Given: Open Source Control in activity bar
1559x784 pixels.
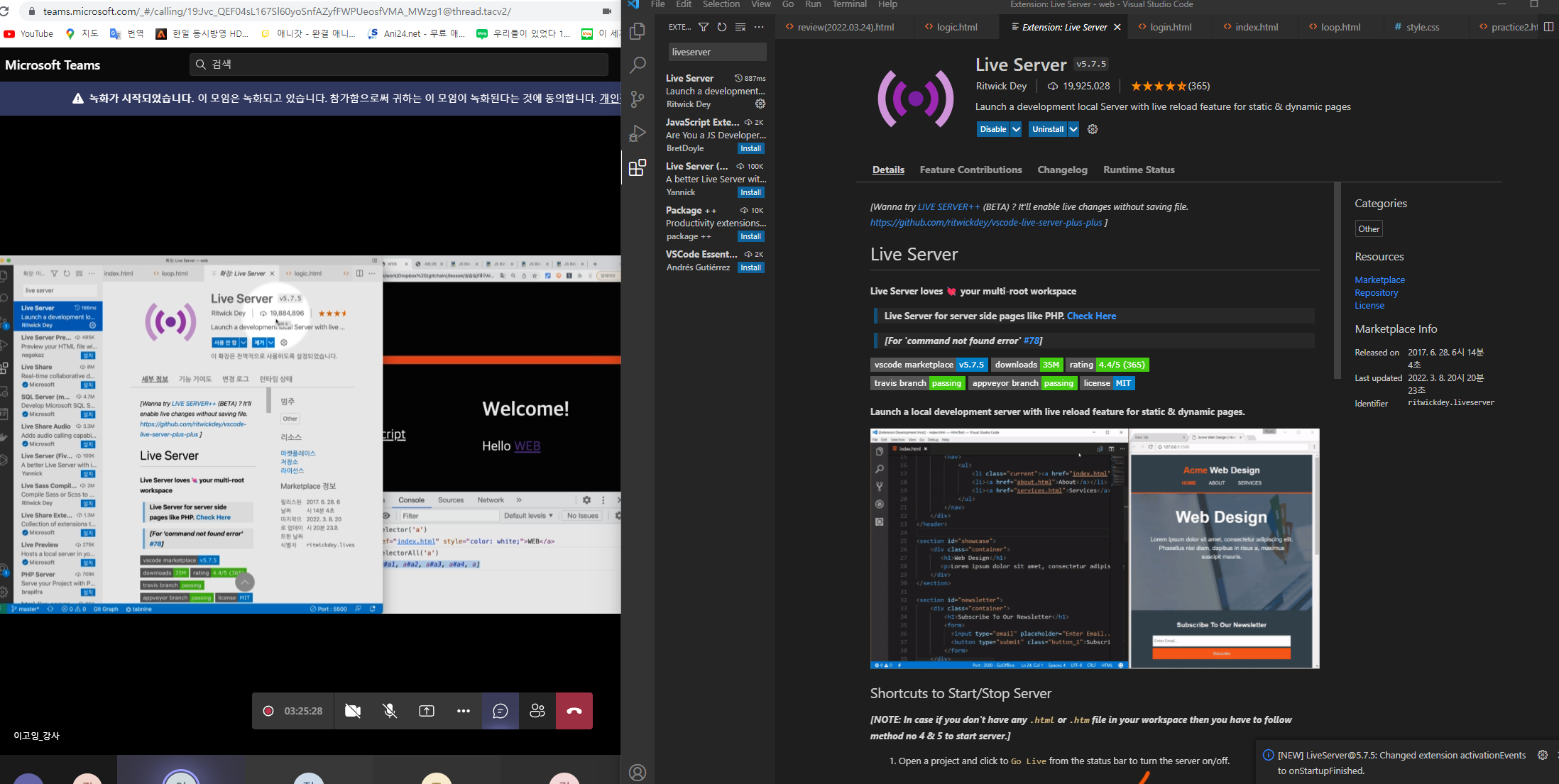Looking at the screenshot, I should (x=638, y=99).
